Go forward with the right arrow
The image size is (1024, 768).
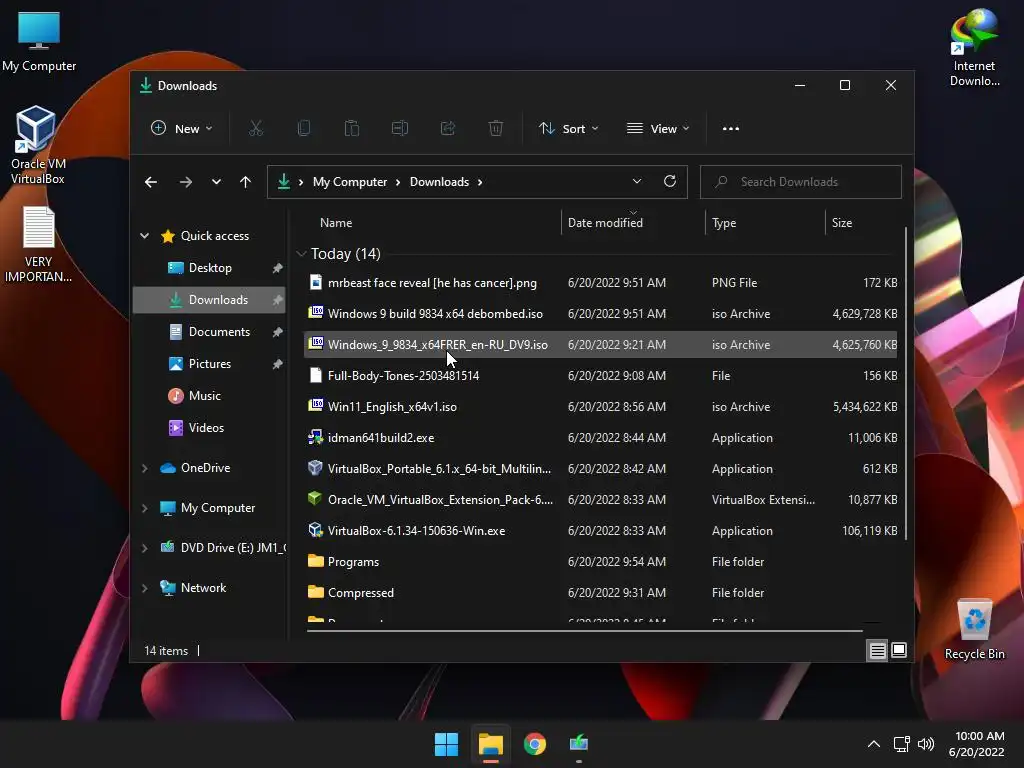pos(186,182)
